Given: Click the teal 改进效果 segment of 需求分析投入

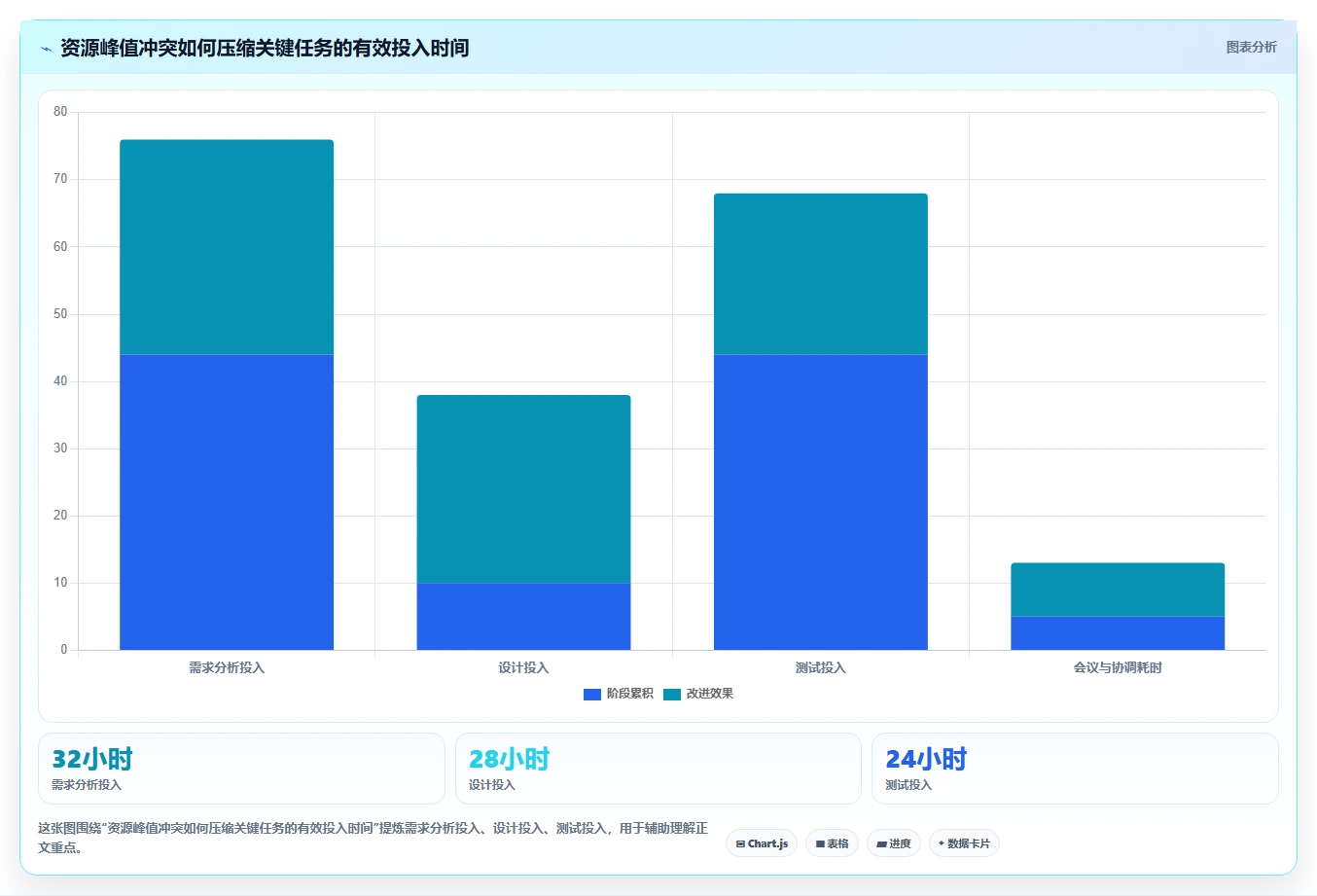Looking at the screenshot, I should (x=227, y=247).
